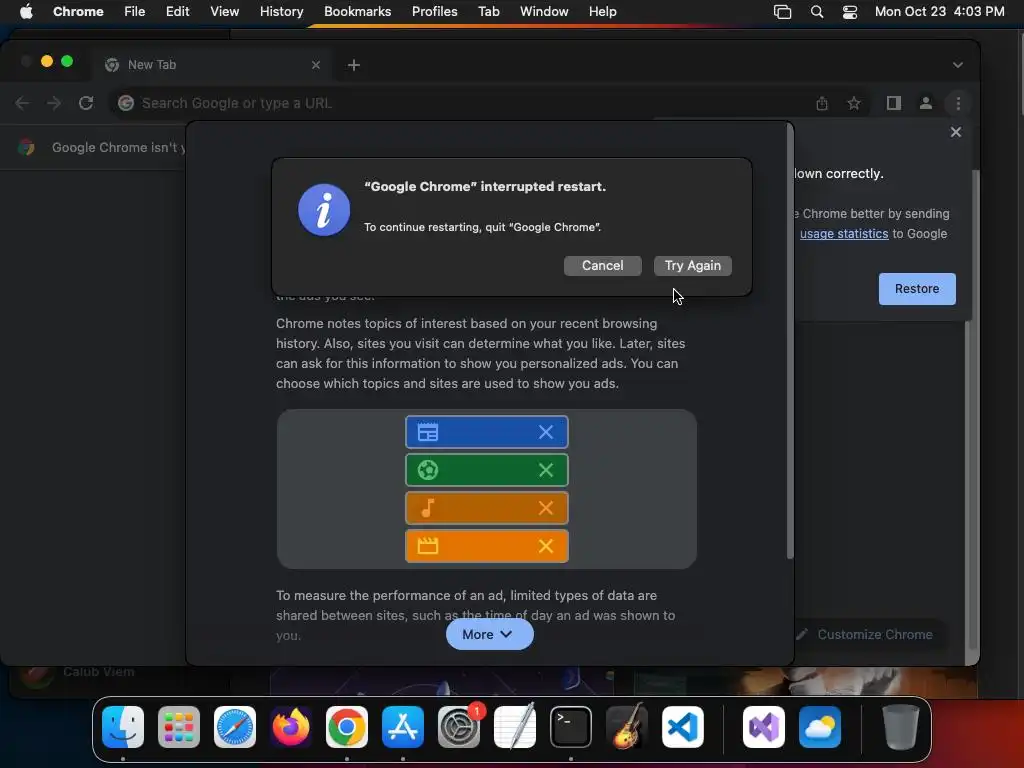Open the Weather app from the Dock
Viewport: 1024px width, 768px height.
pos(820,727)
